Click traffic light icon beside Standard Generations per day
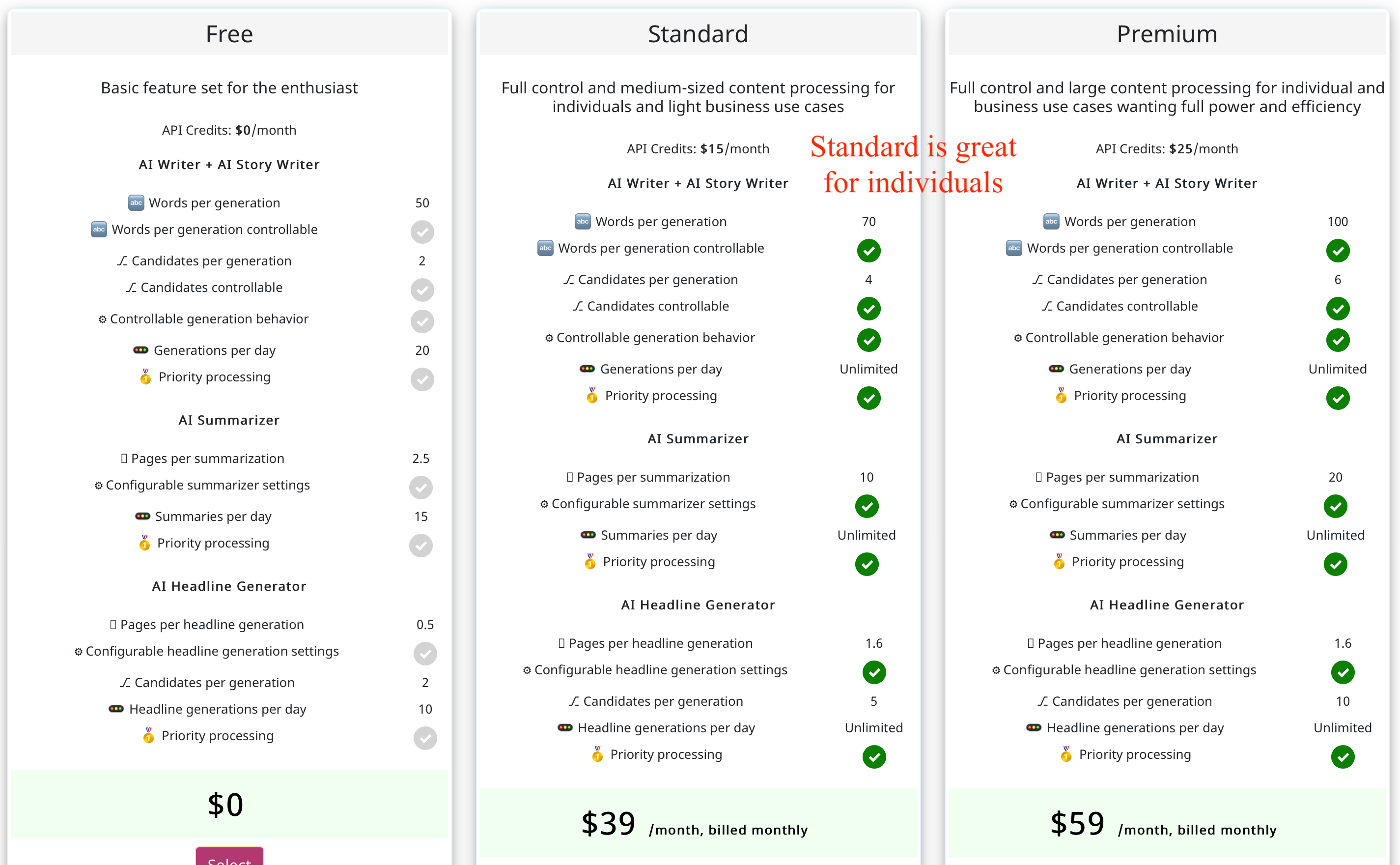 pos(587,369)
